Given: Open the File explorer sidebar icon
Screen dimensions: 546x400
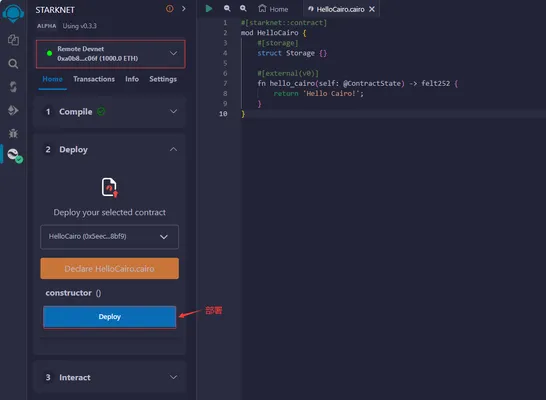Looking at the screenshot, I should [x=13, y=40].
